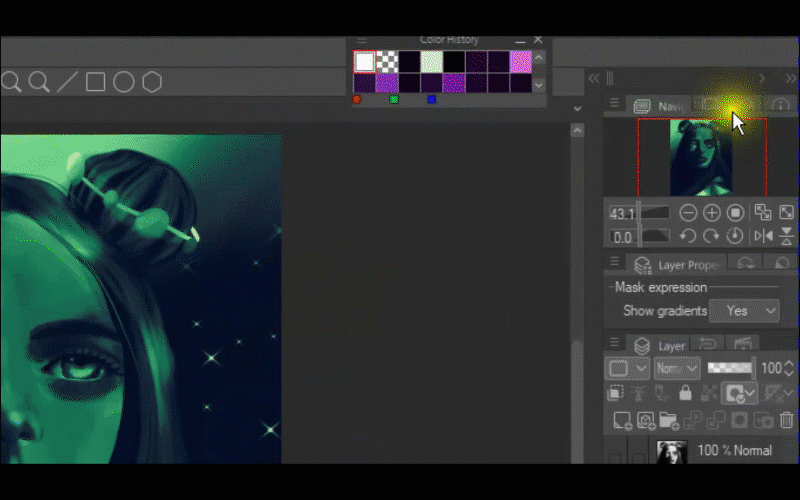Open the layer blending mode dropdown
The image size is (800, 500).
pyautogui.click(x=677, y=368)
